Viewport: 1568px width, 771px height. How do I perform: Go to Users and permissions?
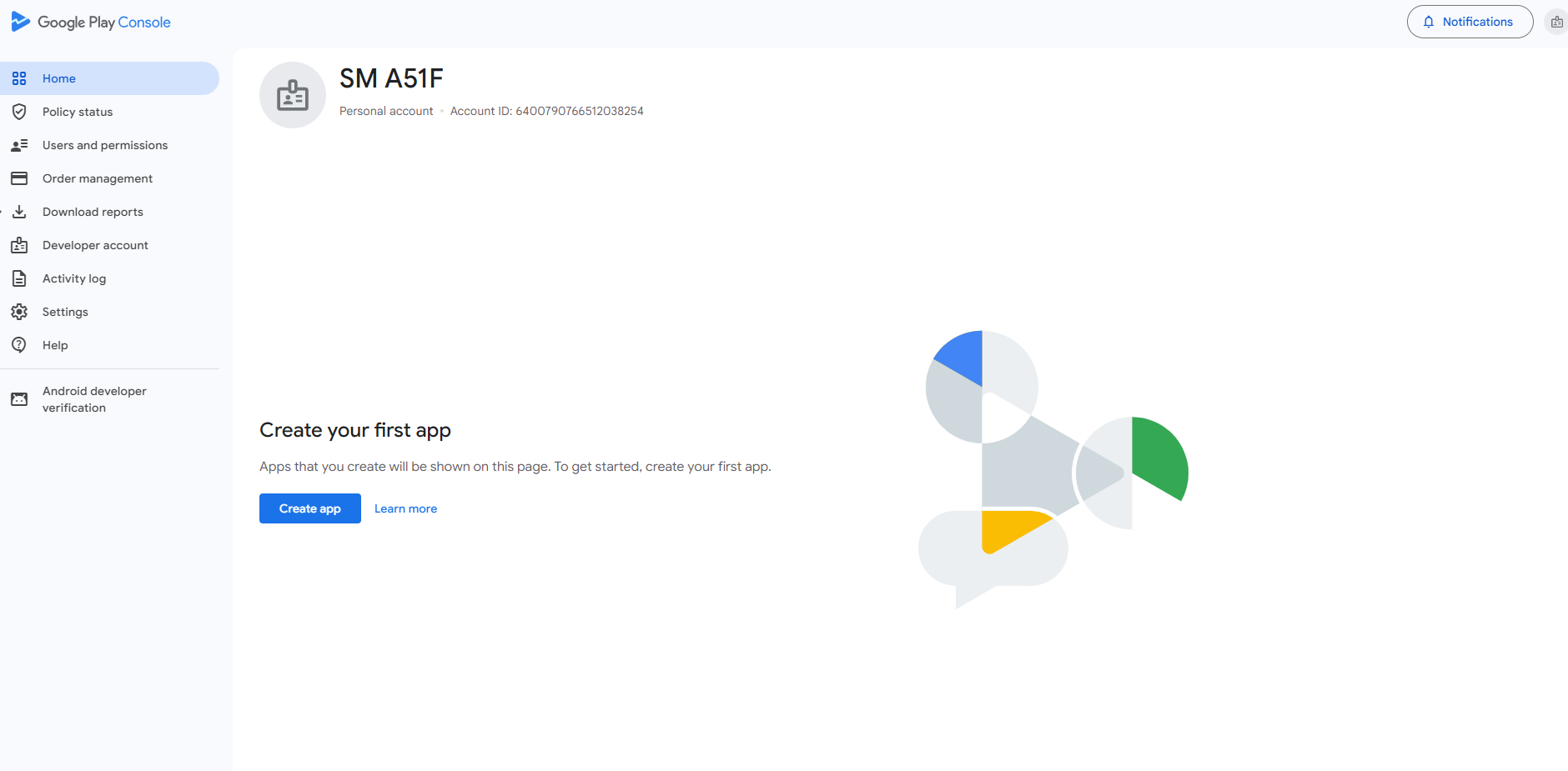tap(109, 145)
